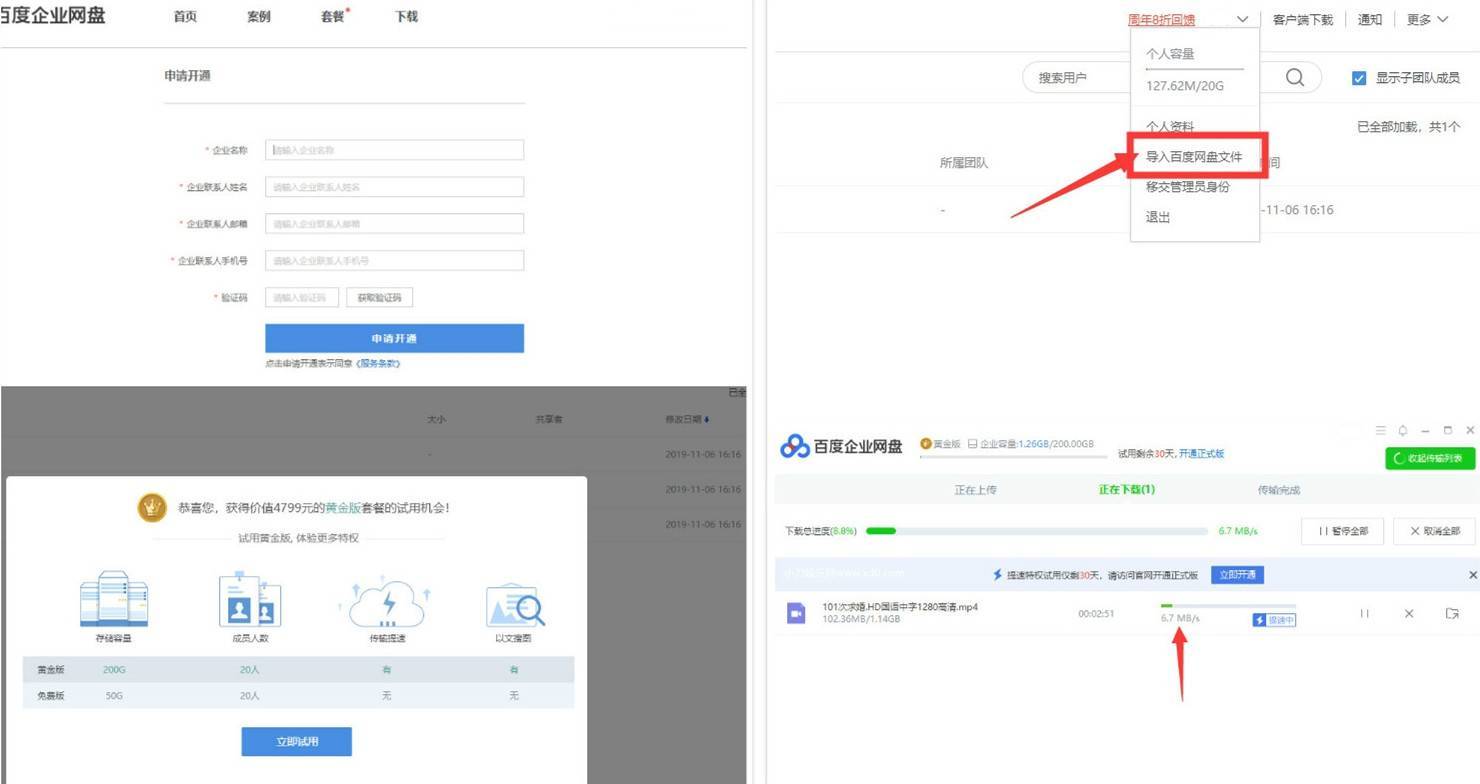Viewport: 1480px width, 784px height.
Task: Click the 以文搜图 image search illustration
Action: (x=514, y=604)
